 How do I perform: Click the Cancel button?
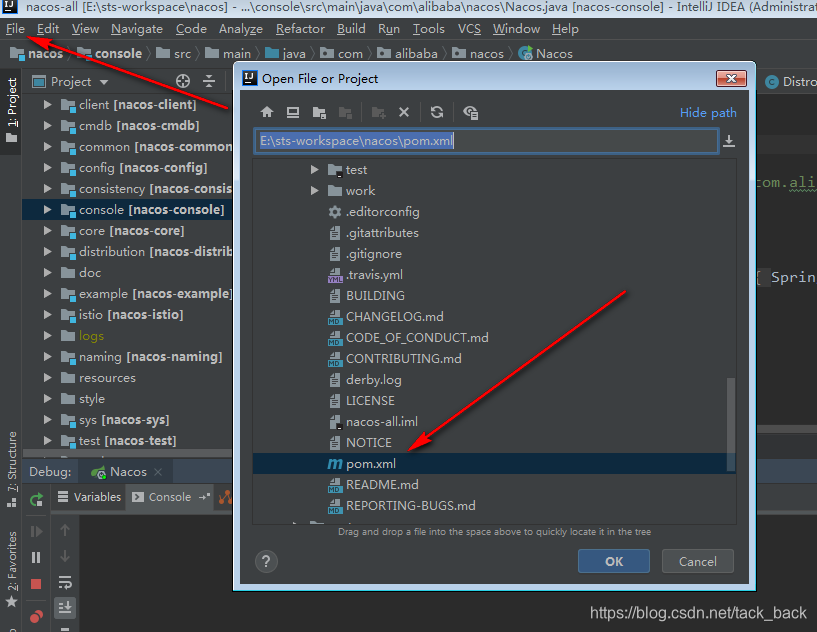(698, 561)
